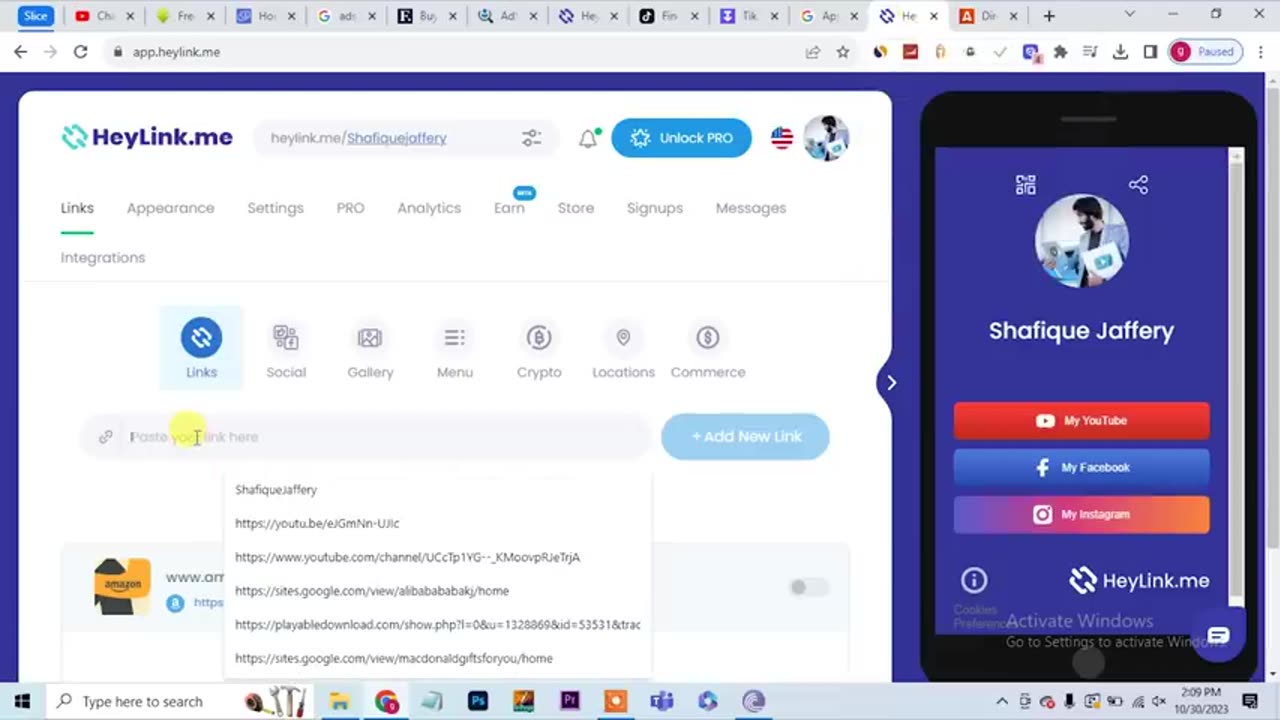Open File Explorer from the taskbar
This screenshot has height=720, width=1280.
[340, 701]
